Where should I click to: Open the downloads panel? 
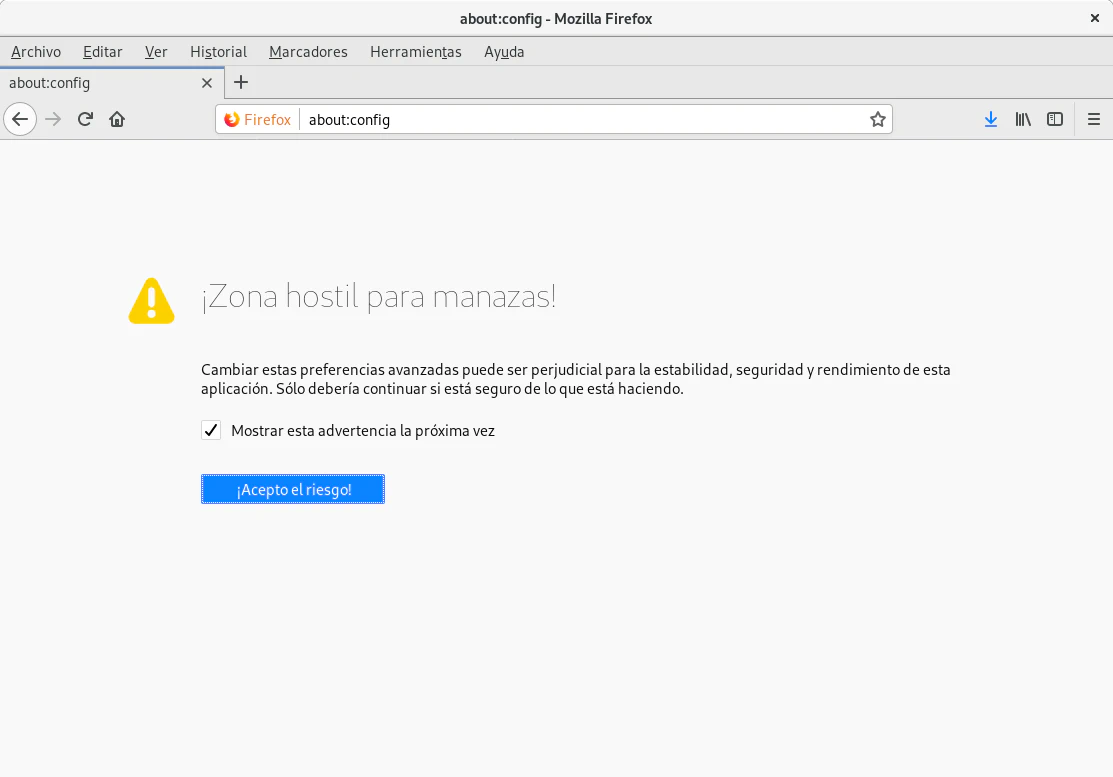click(x=990, y=119)
